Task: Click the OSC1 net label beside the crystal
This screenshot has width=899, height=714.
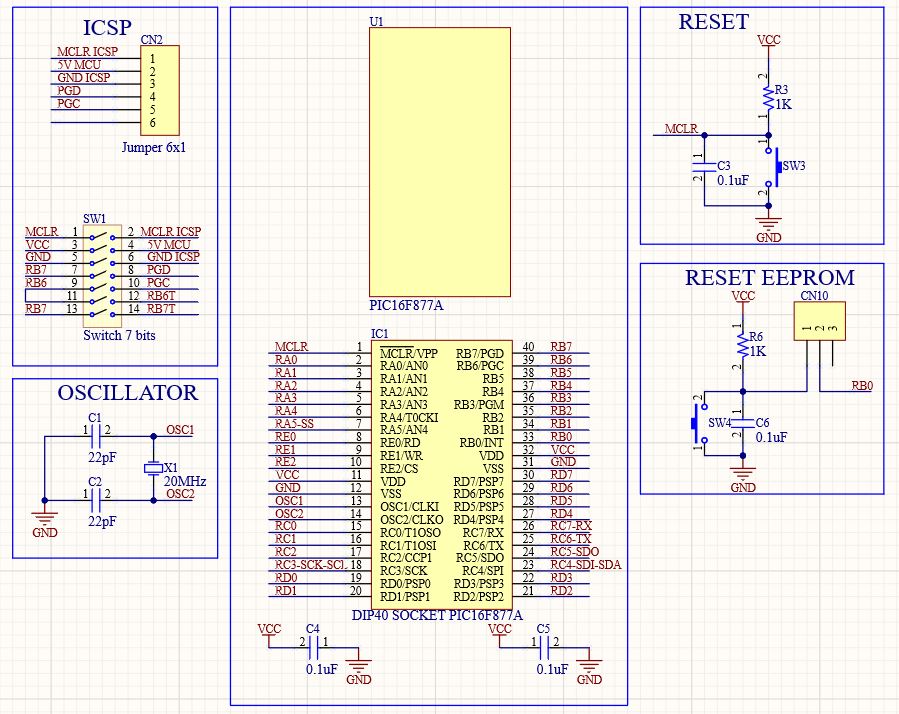Action: click(179, 430)
